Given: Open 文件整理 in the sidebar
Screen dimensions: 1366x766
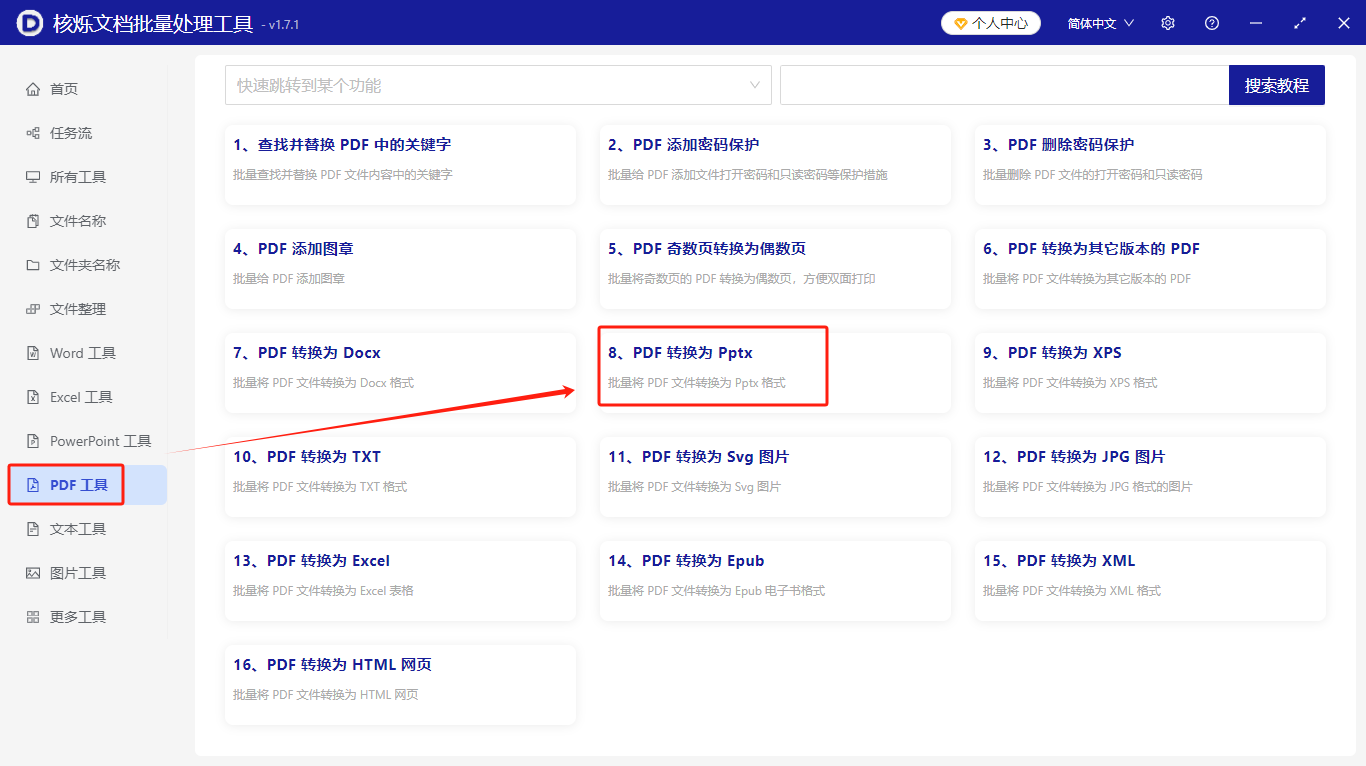Looking at the screenshot, I should tap(84, 309).
